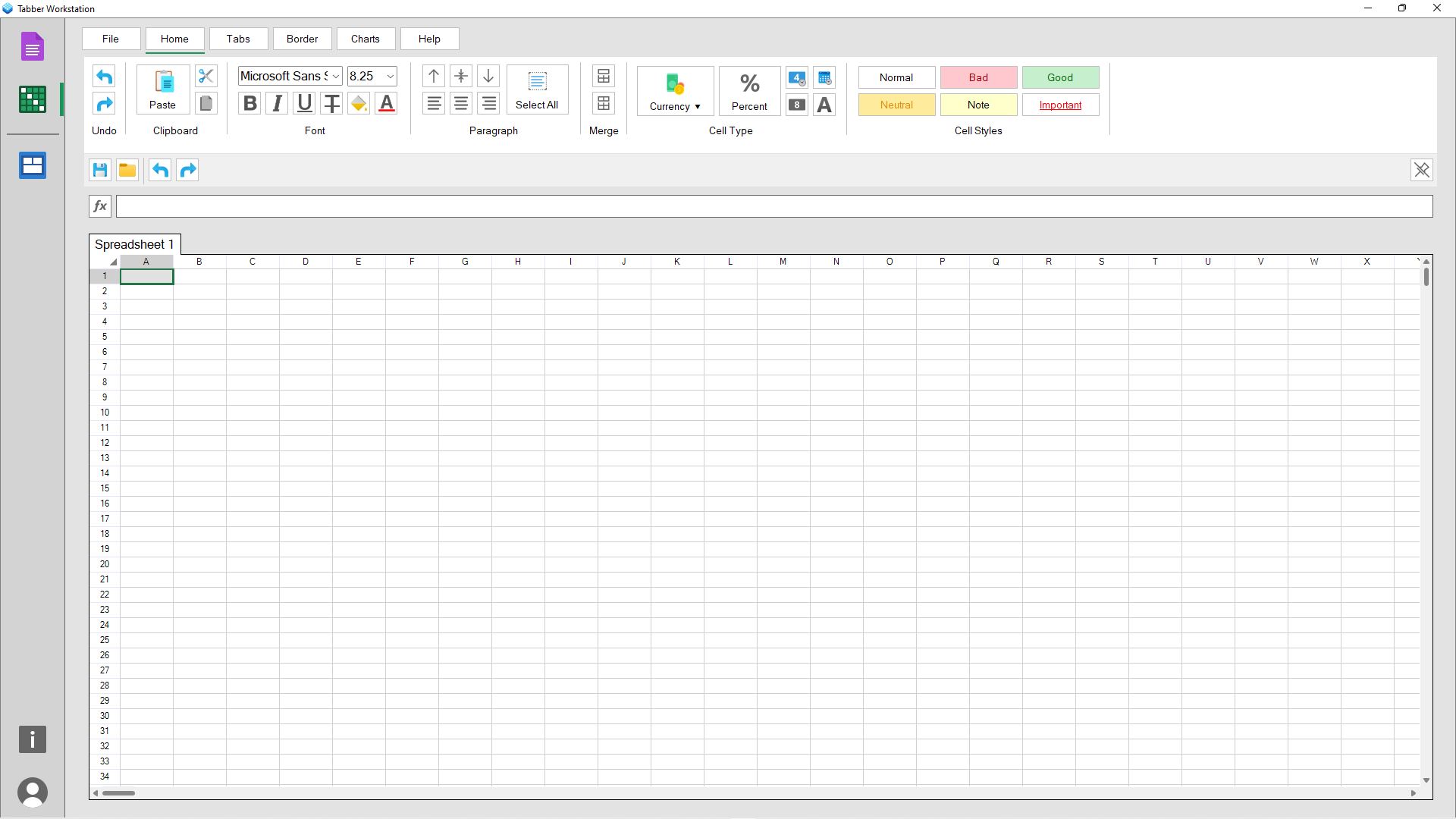1456x819 pixels.
Task: Open the info panel via sidebar icon
Action: tap(32, 739)
